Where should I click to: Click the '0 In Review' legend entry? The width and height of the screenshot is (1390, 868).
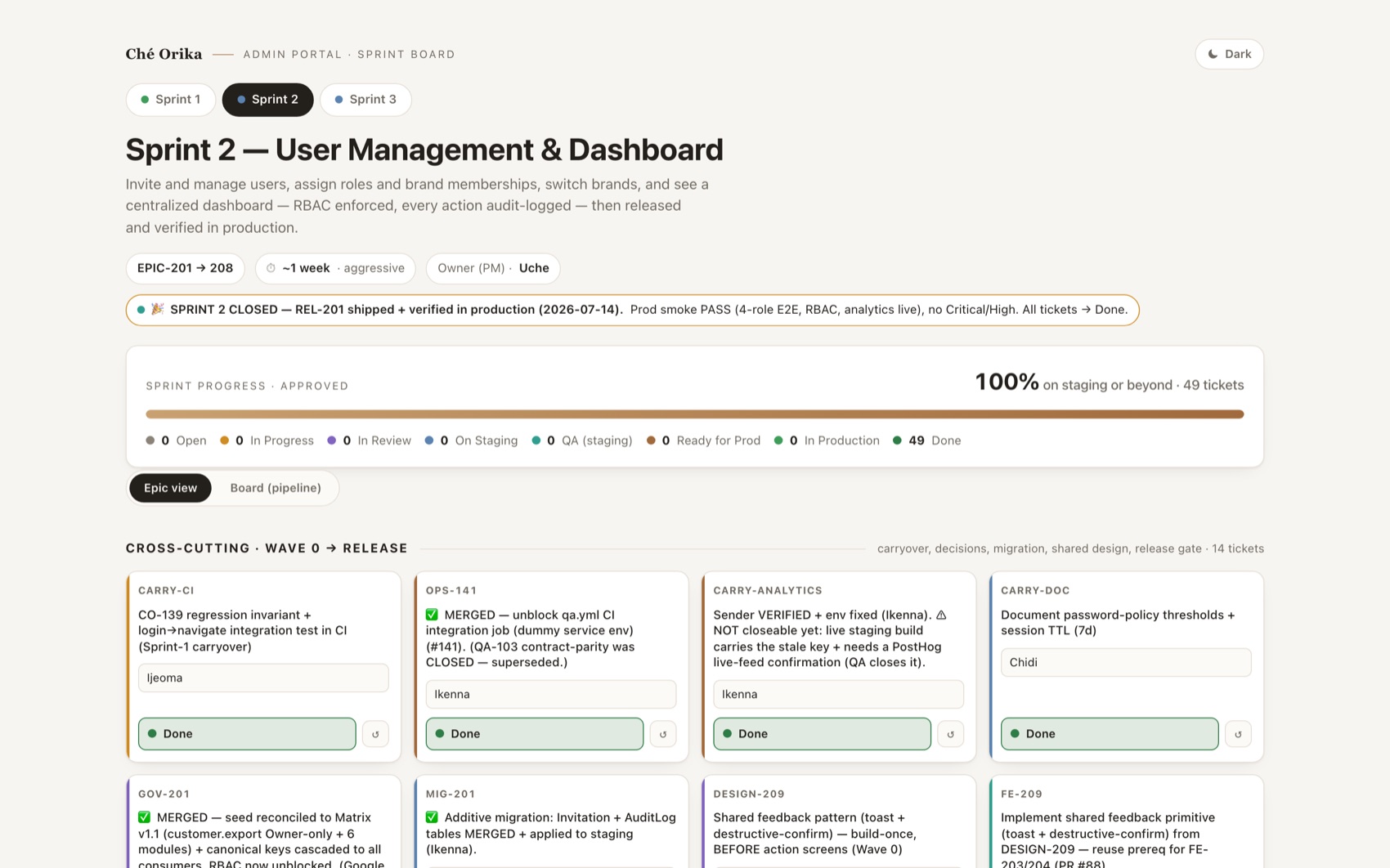369,441
